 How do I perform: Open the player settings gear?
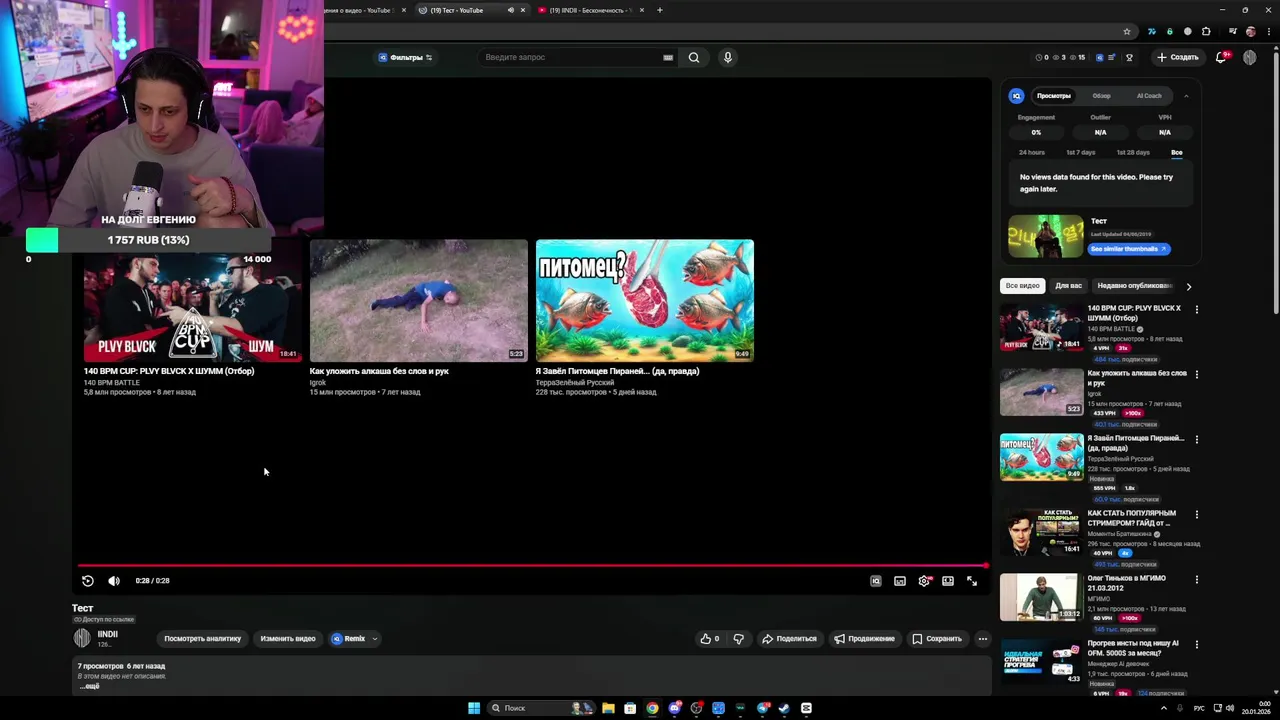coord(924,581)
